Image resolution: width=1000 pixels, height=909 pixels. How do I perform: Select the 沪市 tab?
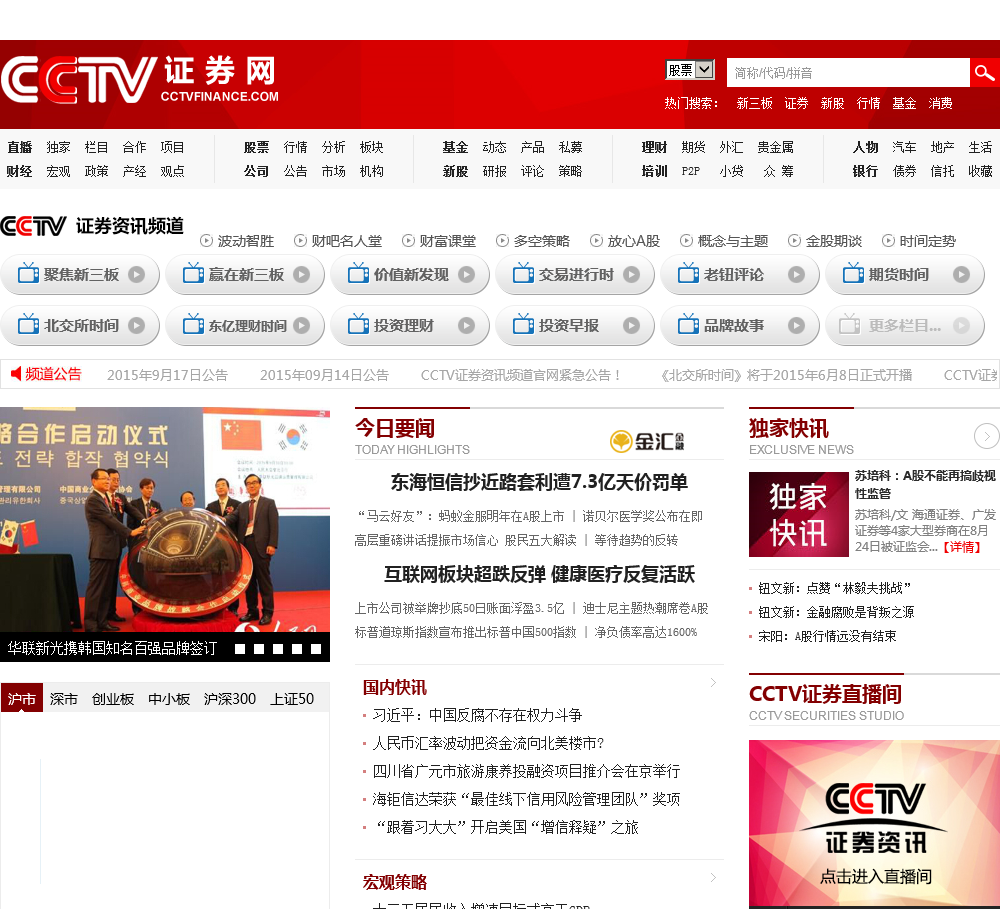tap(22, 698)
